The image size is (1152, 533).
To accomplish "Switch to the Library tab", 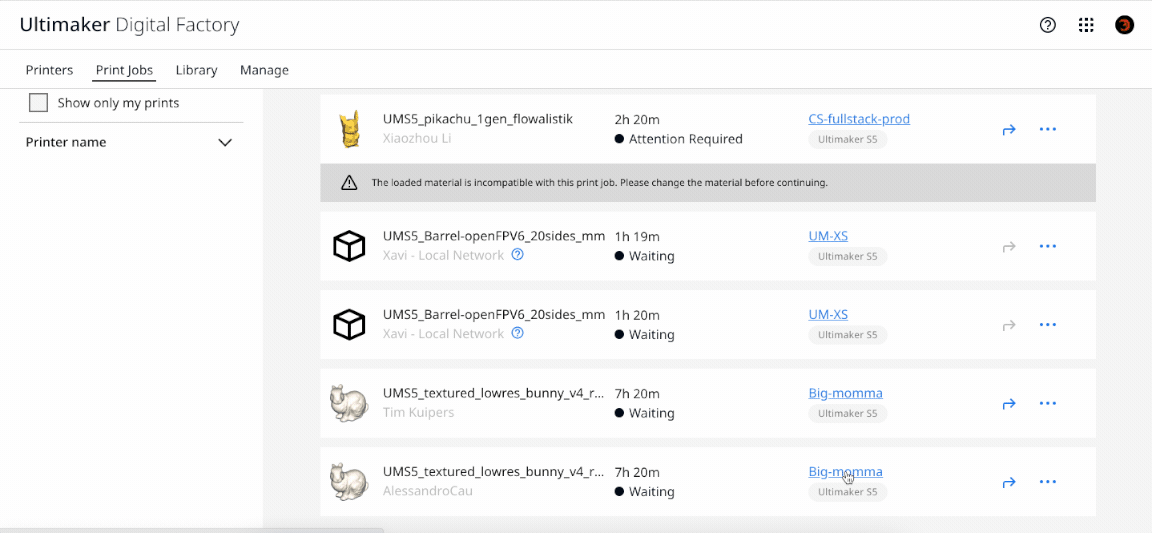I will (196, 70).
